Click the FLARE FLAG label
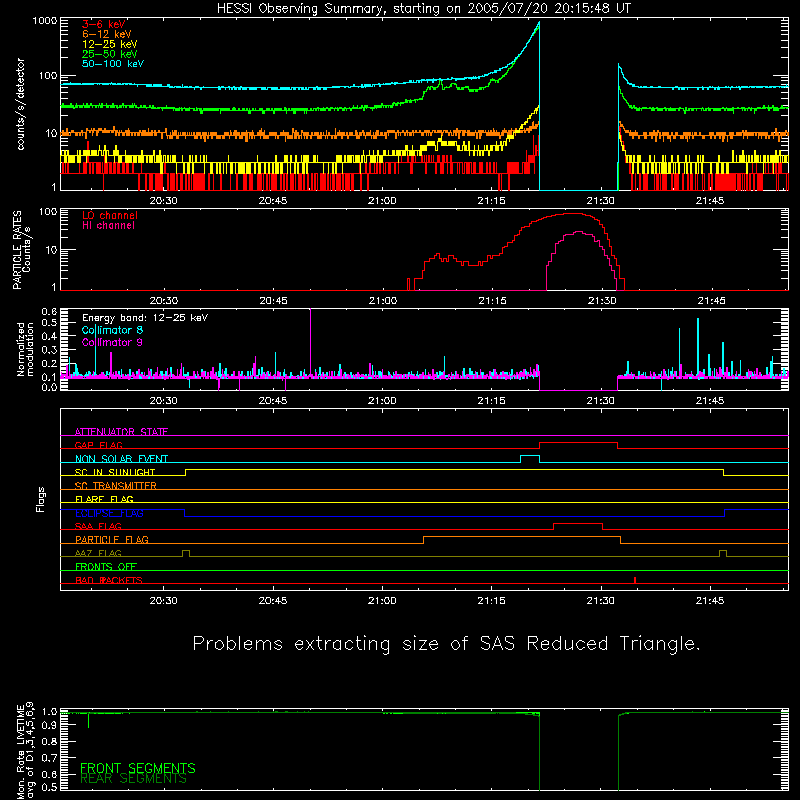The height and width of the screenshot is (800, 800). click(x=104, y=499)
